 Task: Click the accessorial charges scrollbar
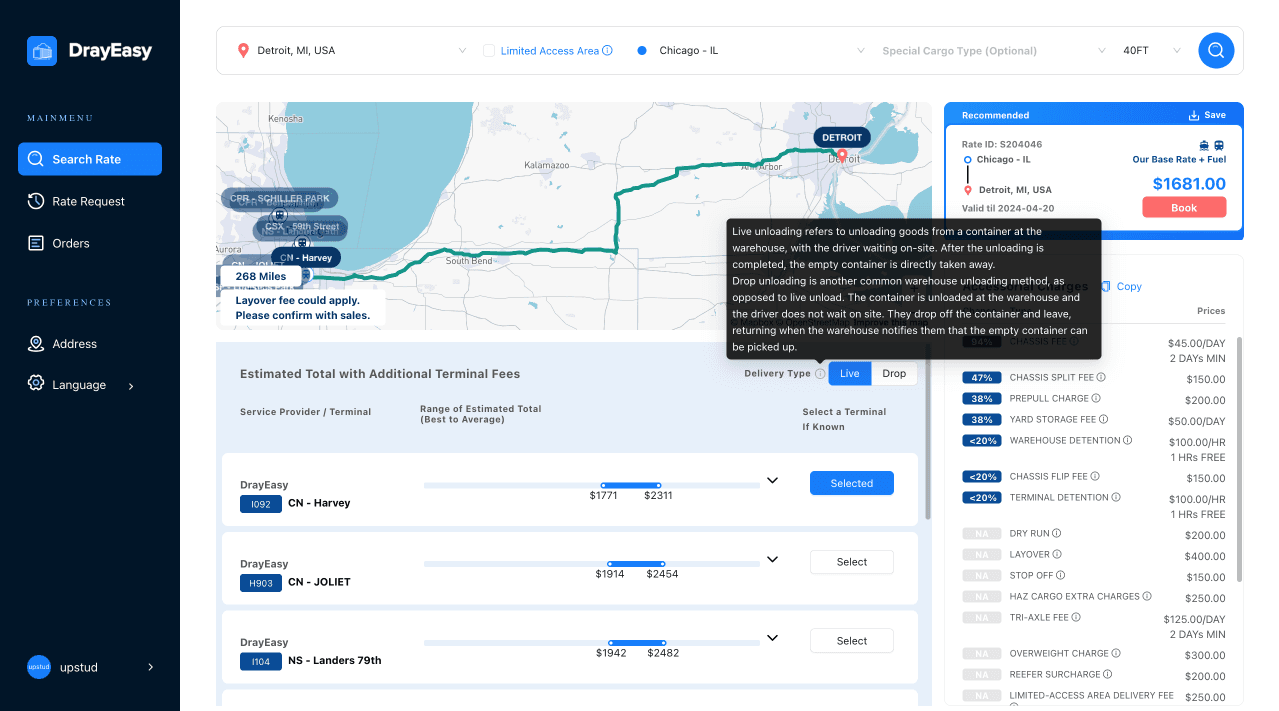[x=1240, y=458]
